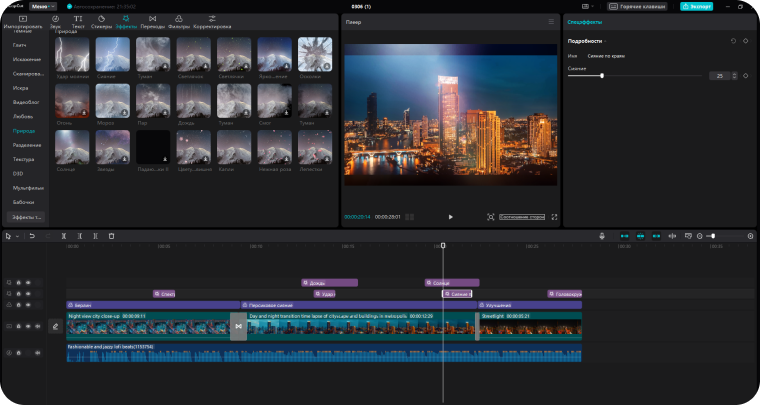Click the reset icon in Подробности section
Image resolution: width=760 pixels, height=405 pixels.
coord(733,41)
